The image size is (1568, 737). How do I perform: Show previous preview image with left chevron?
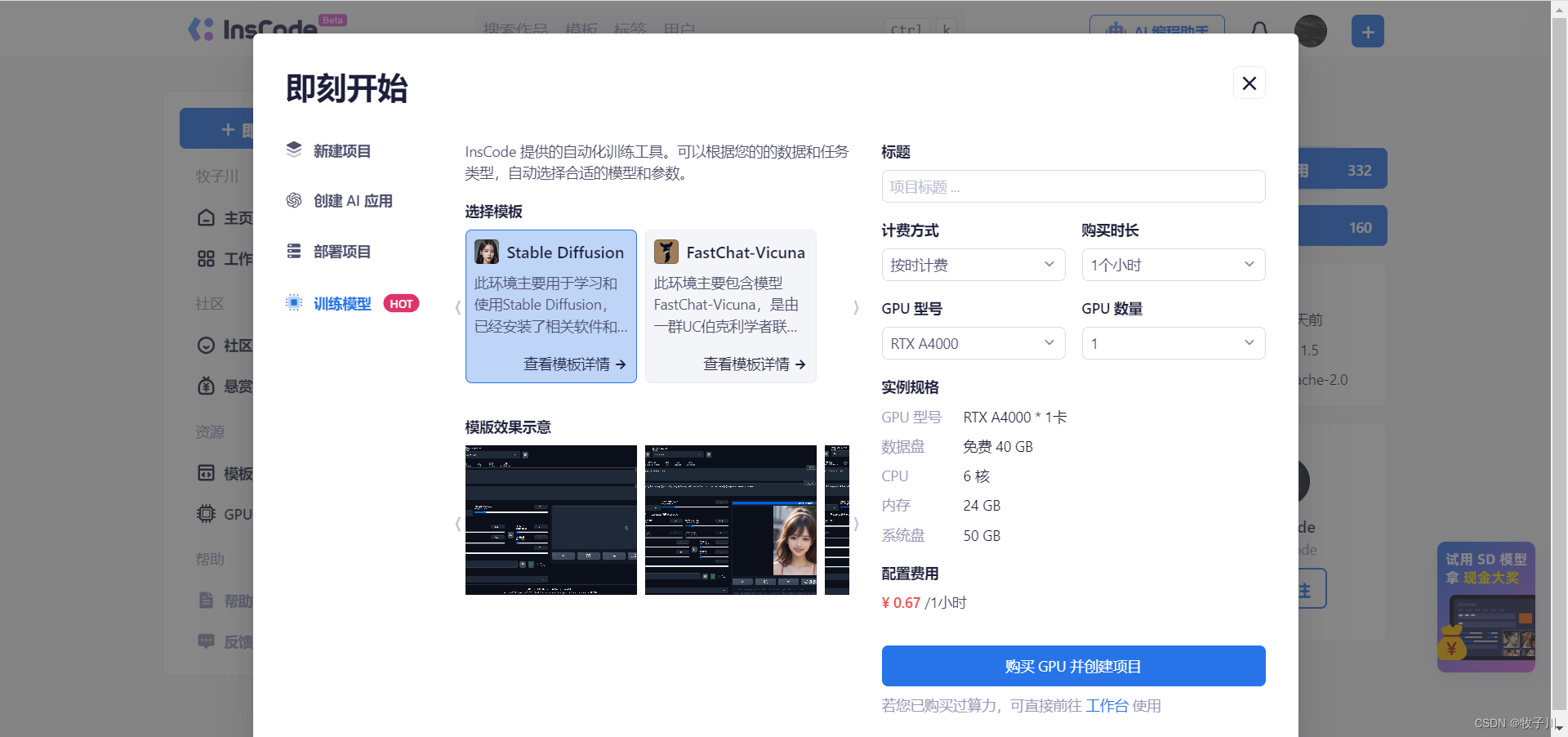pyautogui.click(x=457, y=524)
